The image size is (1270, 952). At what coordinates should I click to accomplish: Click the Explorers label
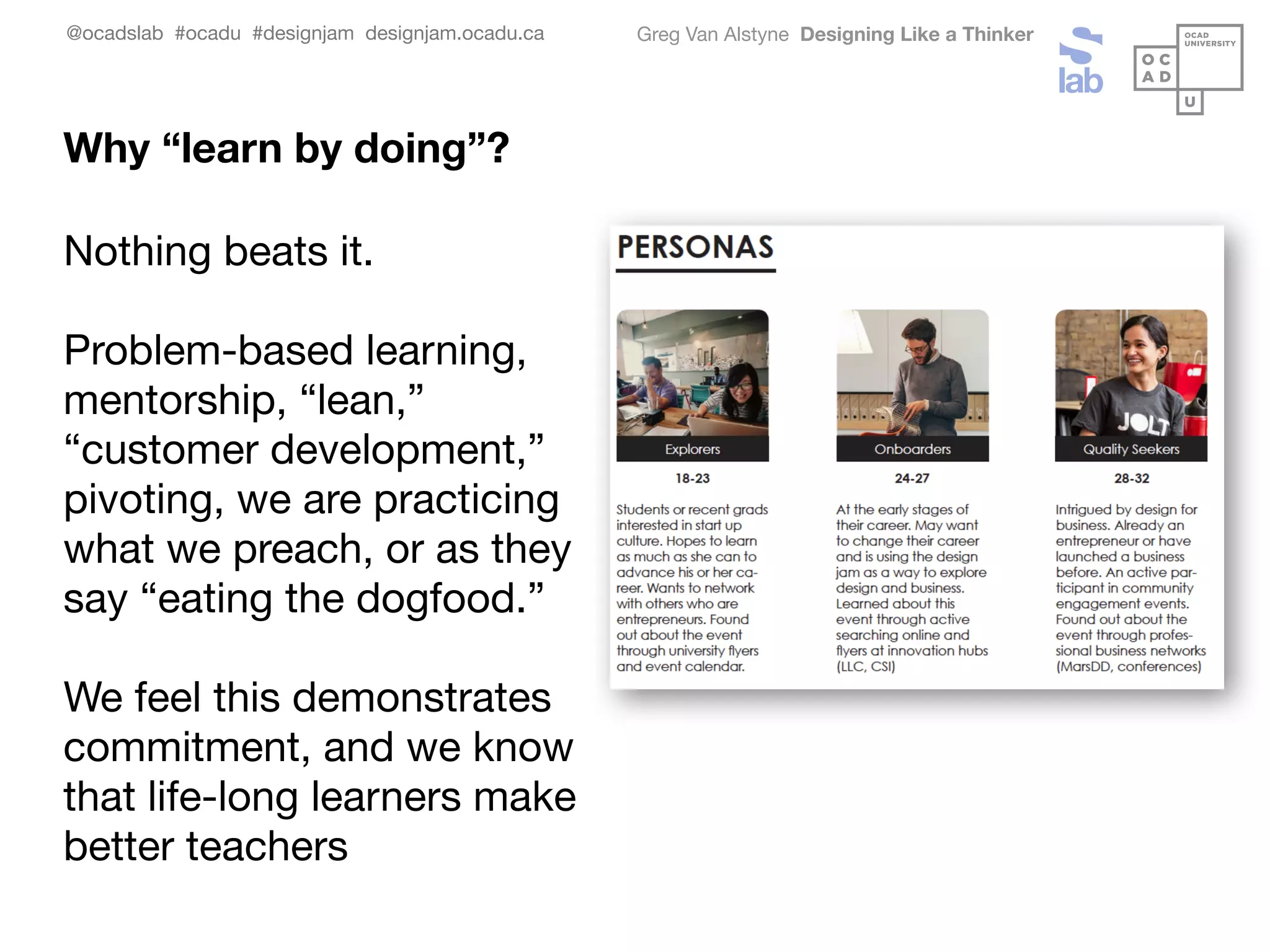tap(693, 449)
